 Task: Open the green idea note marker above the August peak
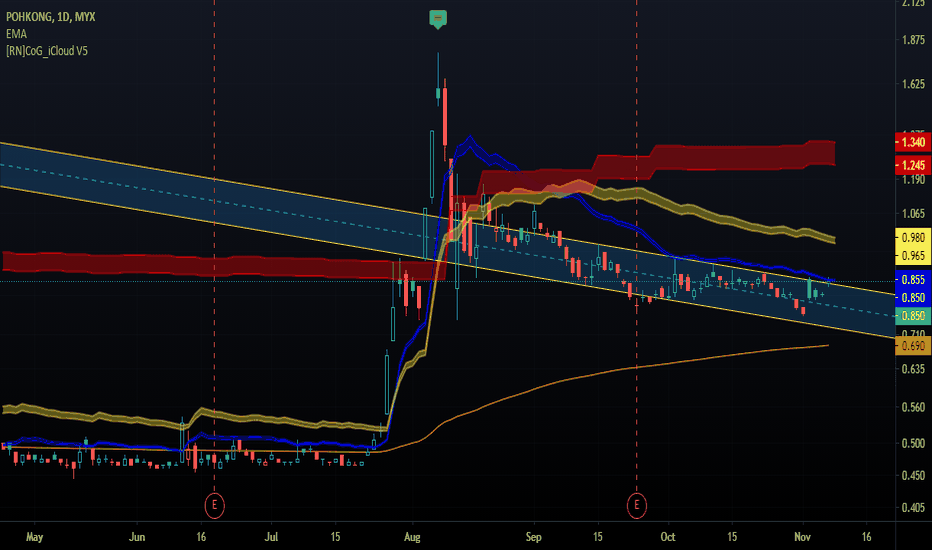click(438, 19)
